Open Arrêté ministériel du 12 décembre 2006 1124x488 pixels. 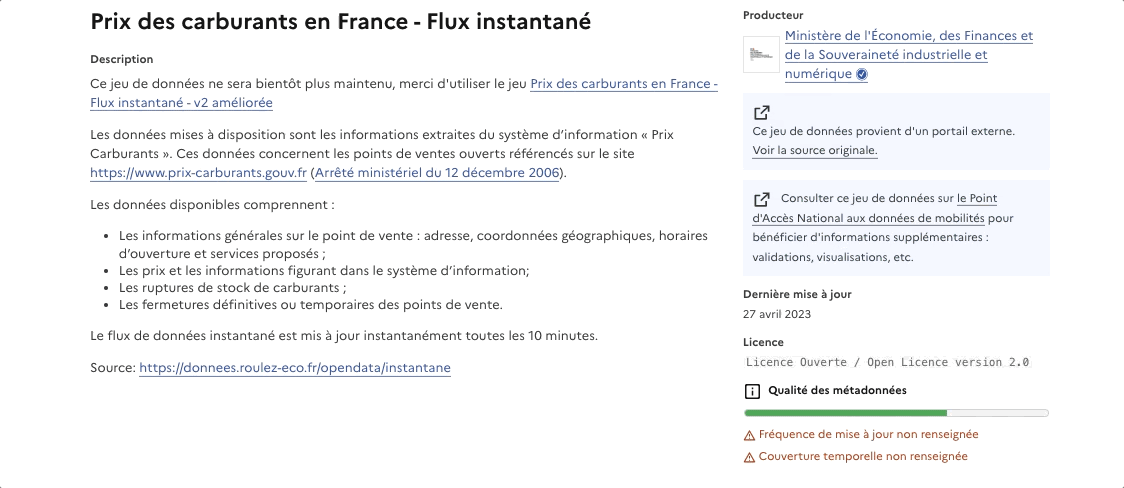pos(437,173)
